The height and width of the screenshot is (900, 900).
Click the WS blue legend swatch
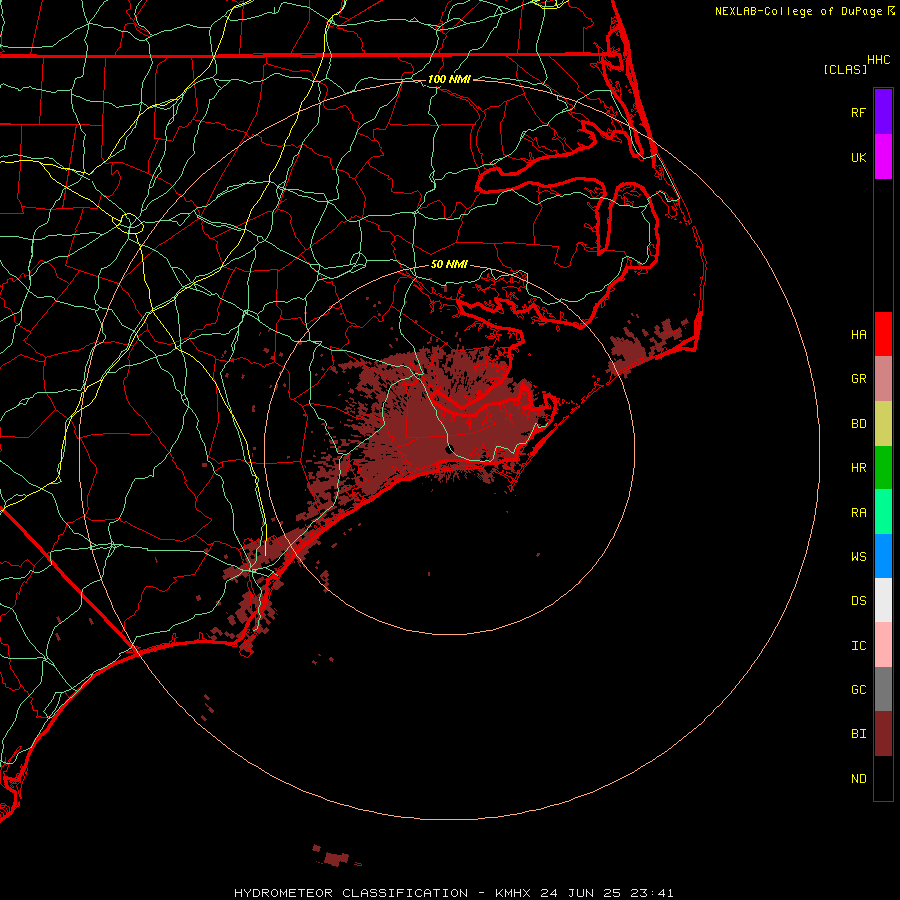883,556
